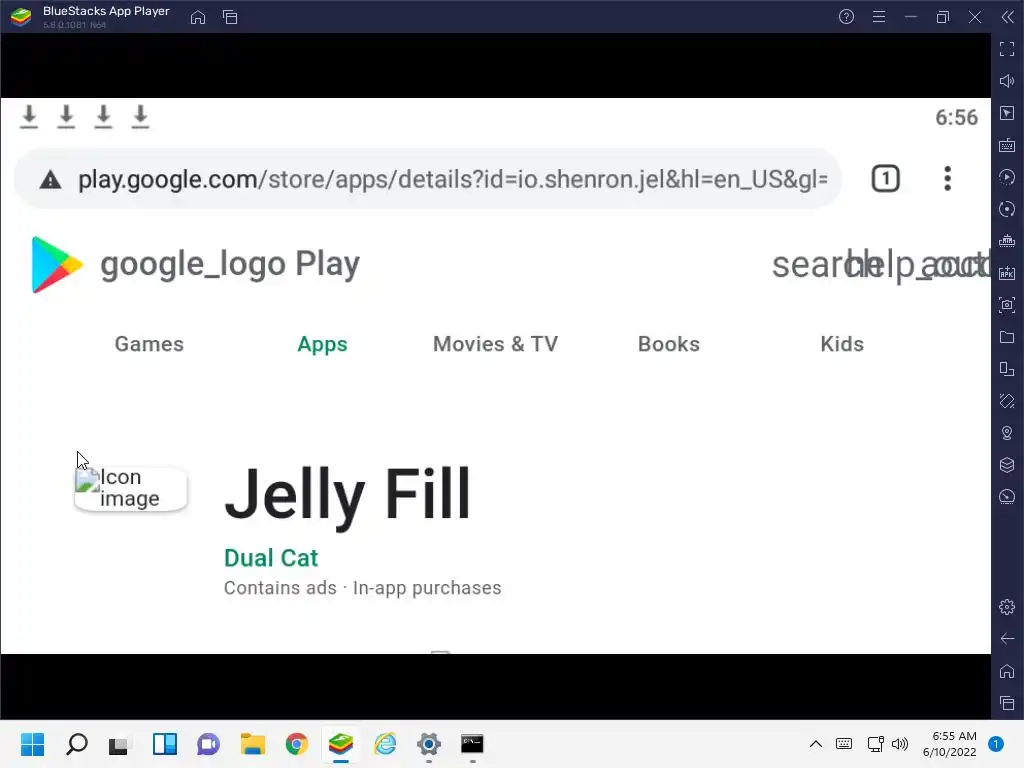Take a screenshot using sidebar camera icon
This screenshot has width=1024, height=768.
[1007, 305]
